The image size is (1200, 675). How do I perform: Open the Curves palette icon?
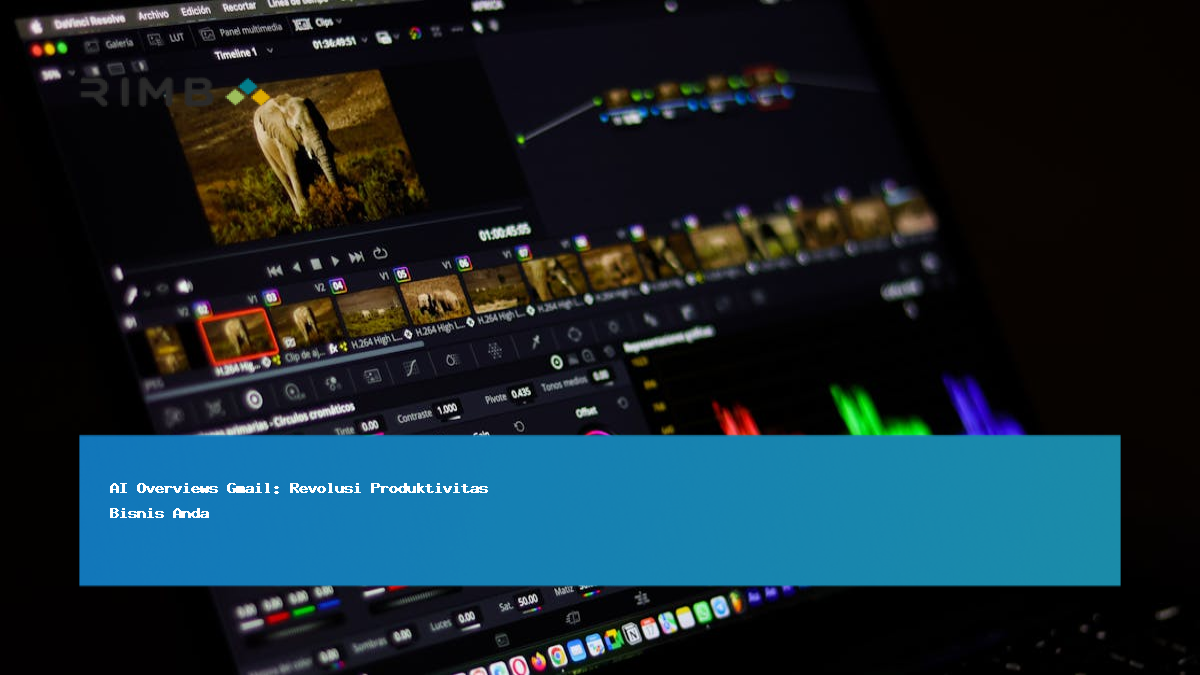[411, 368]
